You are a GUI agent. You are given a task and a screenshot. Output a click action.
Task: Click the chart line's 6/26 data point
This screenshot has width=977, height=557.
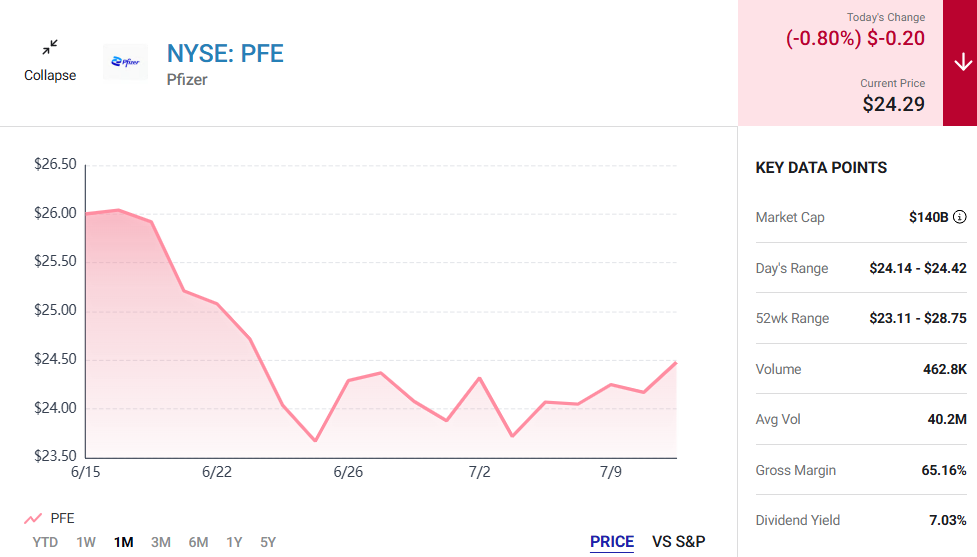348,380
